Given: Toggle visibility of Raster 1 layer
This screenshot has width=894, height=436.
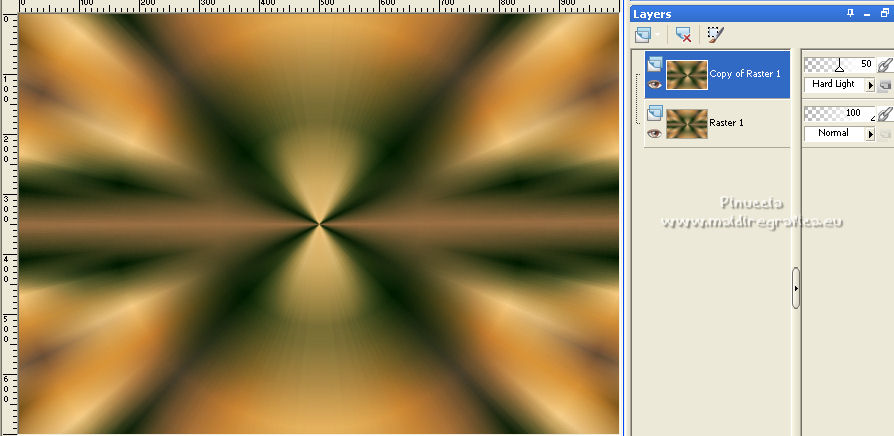Looking at the screenshot, I should [x=654, y=133].
